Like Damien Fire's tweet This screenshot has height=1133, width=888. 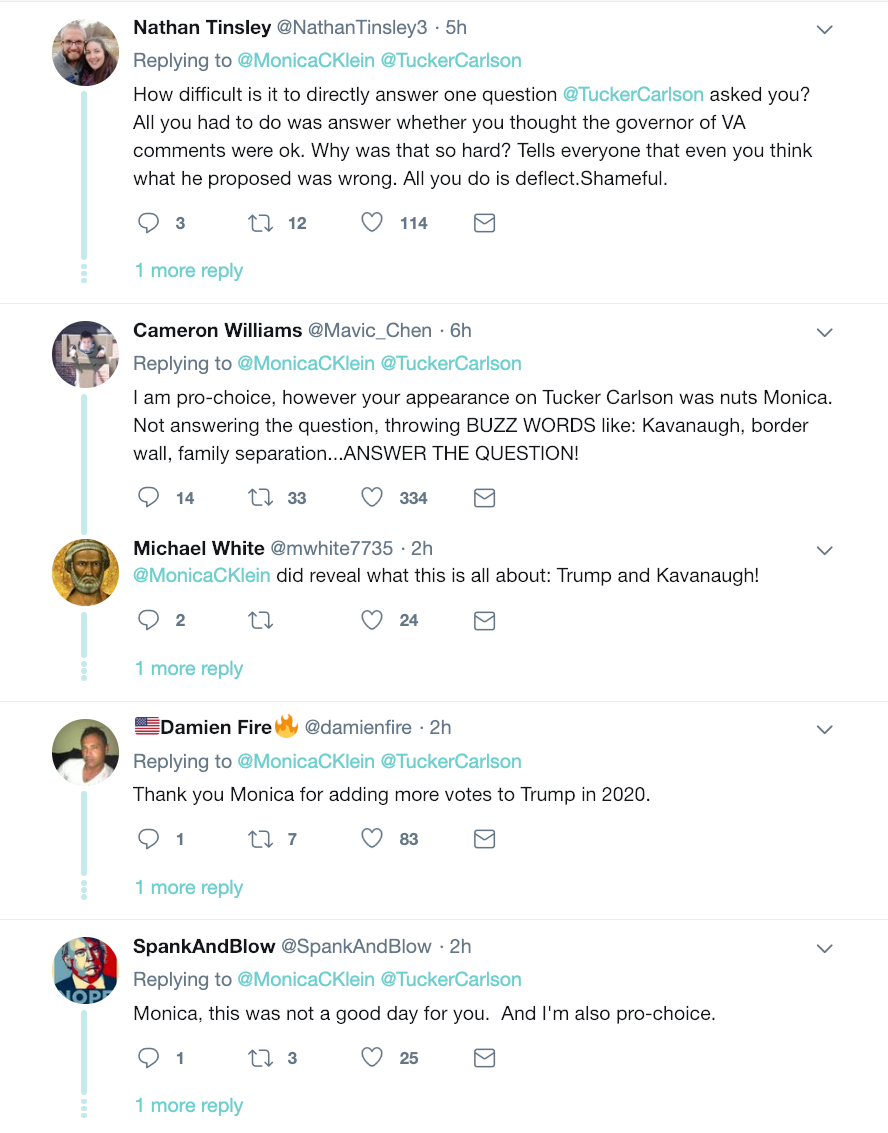click(x=372, y=839)
